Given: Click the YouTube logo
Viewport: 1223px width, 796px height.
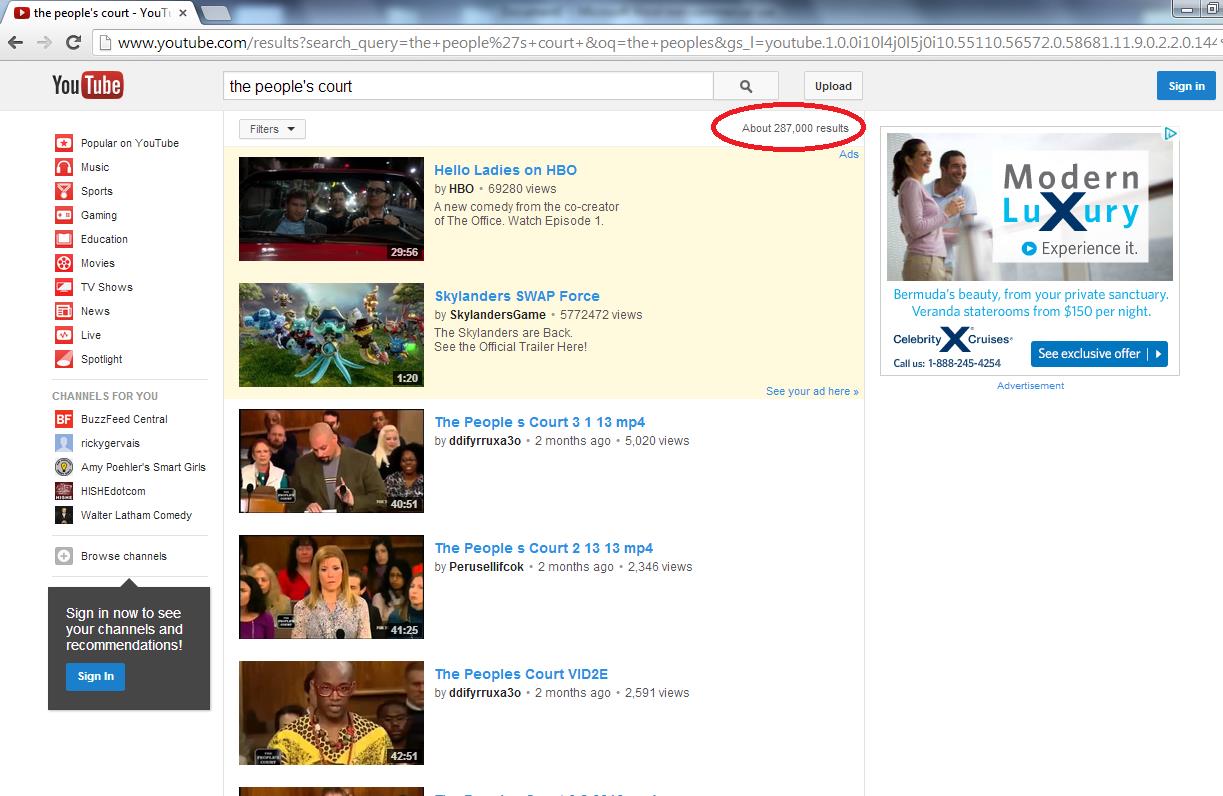Looking at the screenshot, I should tap(87, 86).
